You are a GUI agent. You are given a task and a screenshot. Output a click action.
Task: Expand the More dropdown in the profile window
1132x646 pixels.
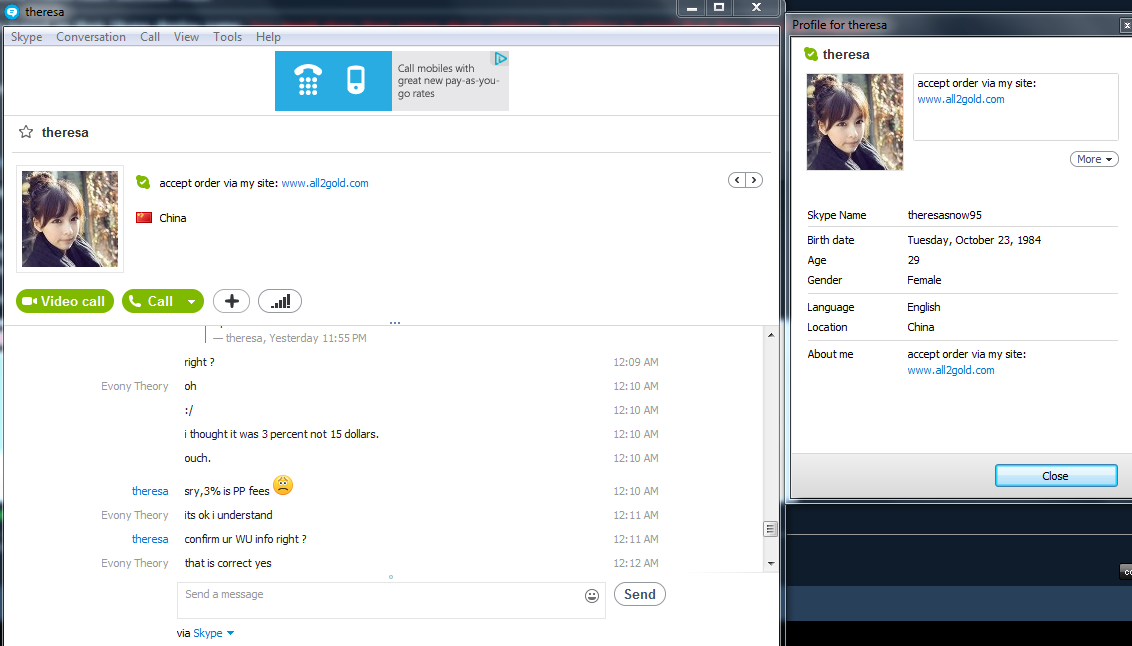(x=1094, y=159)
